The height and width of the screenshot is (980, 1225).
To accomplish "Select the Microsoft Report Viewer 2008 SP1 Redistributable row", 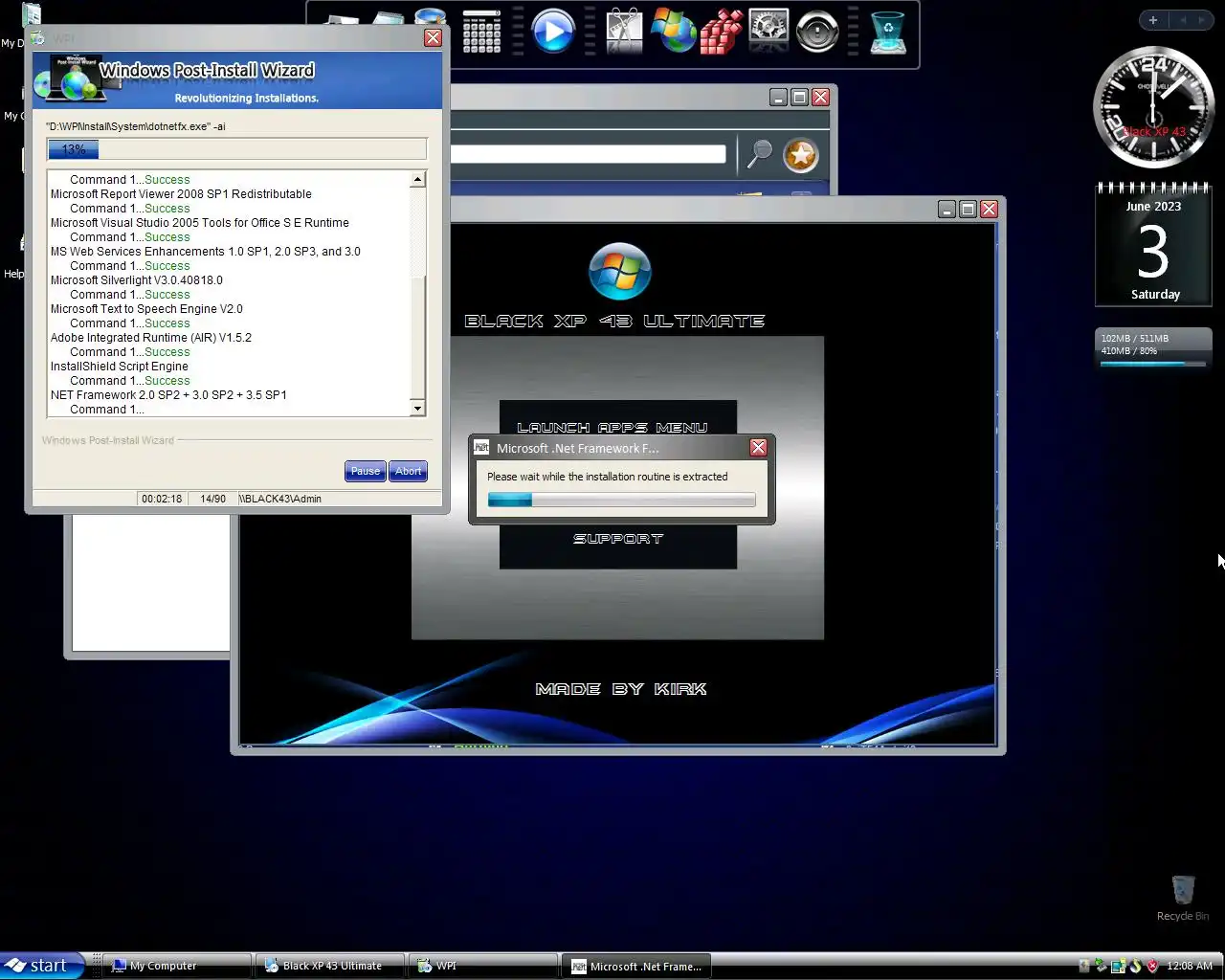I will [181, 193].
